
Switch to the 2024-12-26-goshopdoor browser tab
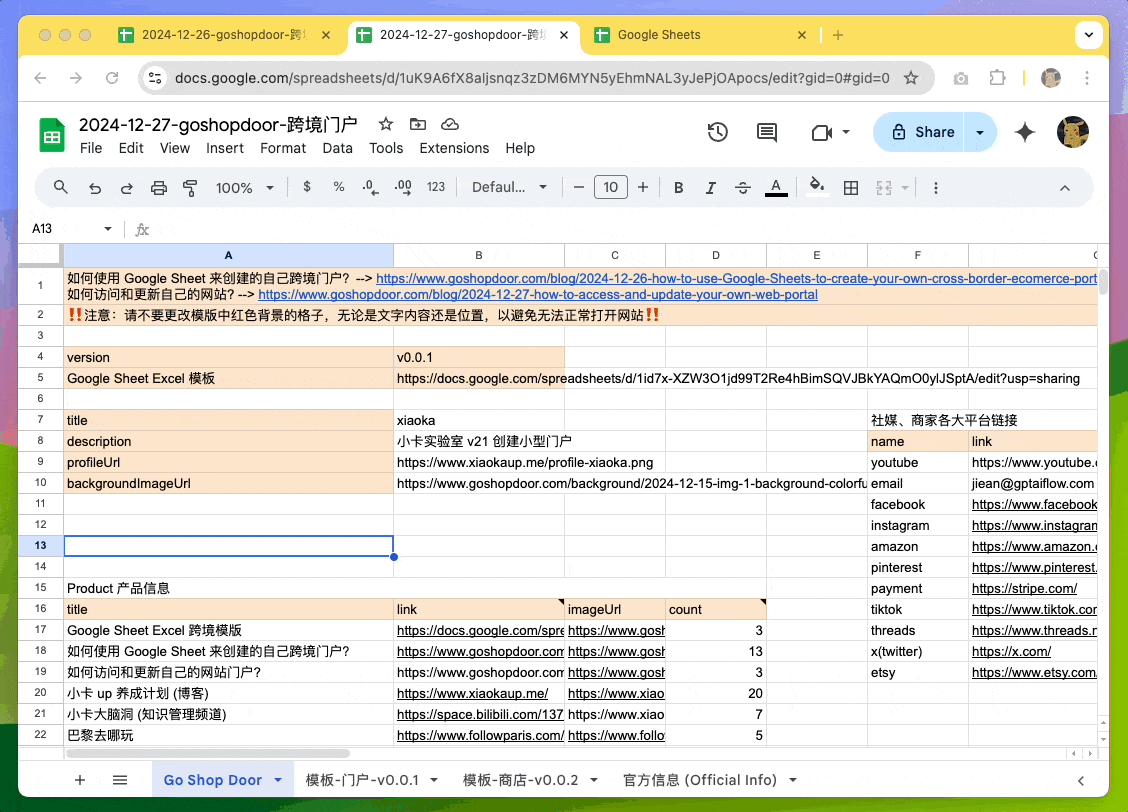tap(224, 35)
